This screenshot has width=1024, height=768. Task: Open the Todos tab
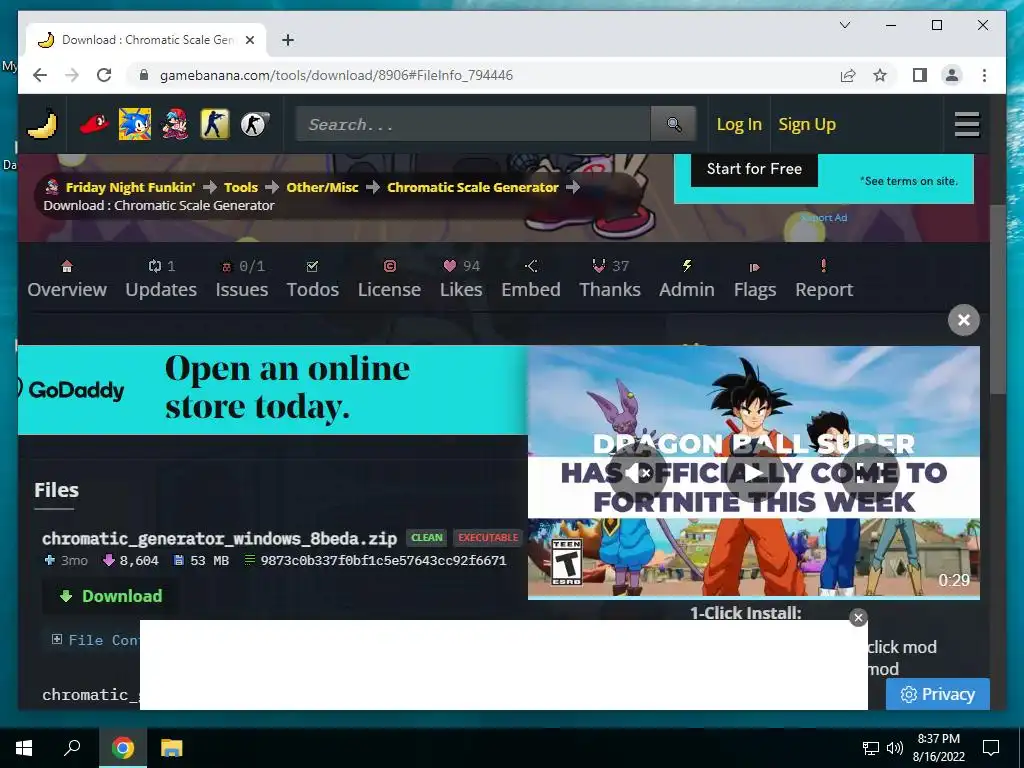click(312, 279)
